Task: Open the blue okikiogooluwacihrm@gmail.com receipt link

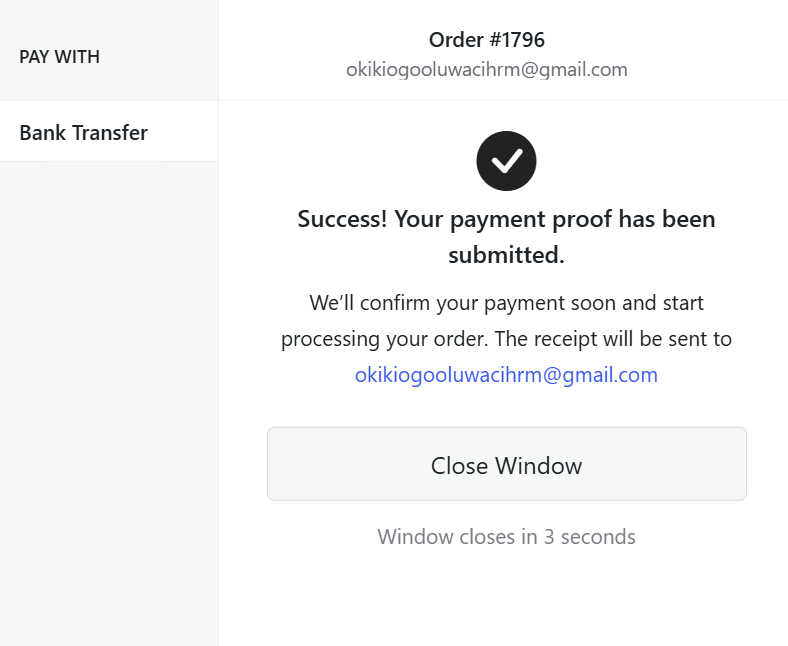Action: click(x=506, y=375)
